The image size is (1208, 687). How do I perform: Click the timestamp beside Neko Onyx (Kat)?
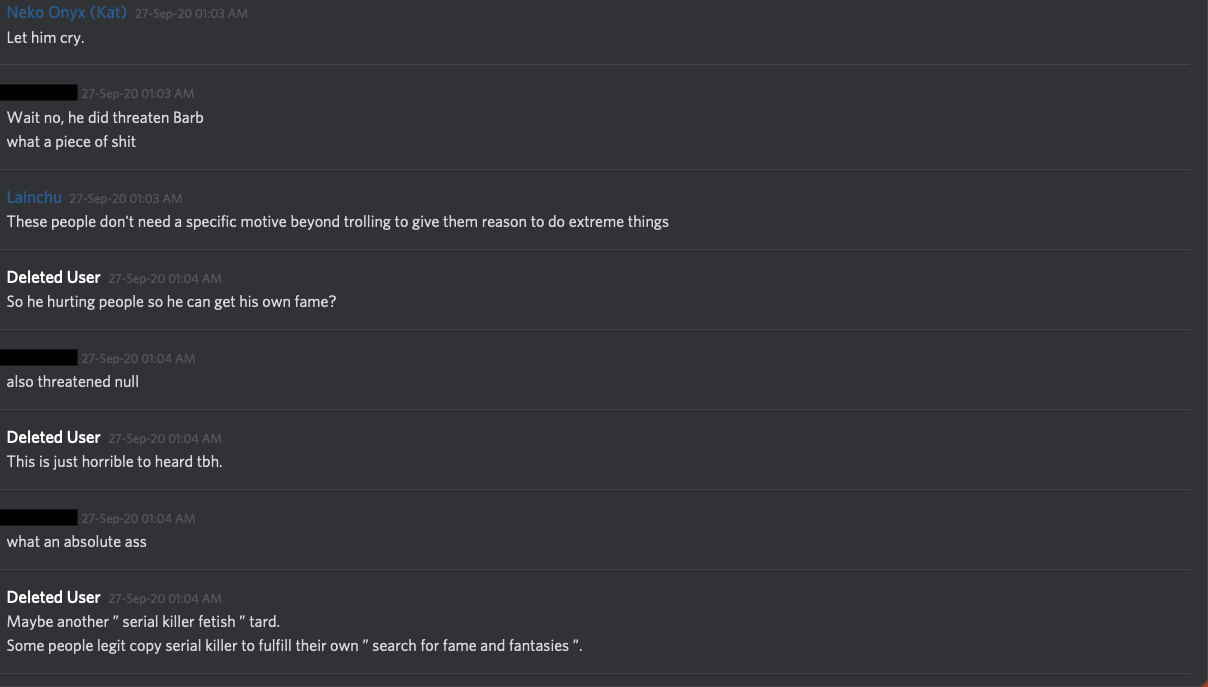(x=191, y=14)
